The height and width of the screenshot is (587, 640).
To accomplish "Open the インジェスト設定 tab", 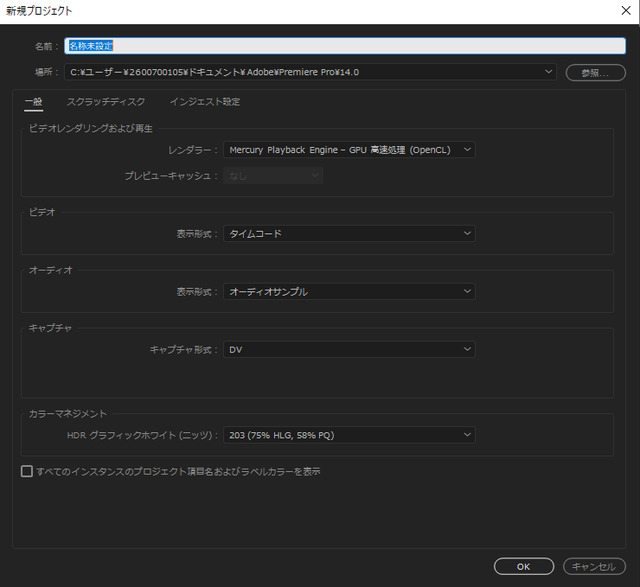I will click(205, 102).
